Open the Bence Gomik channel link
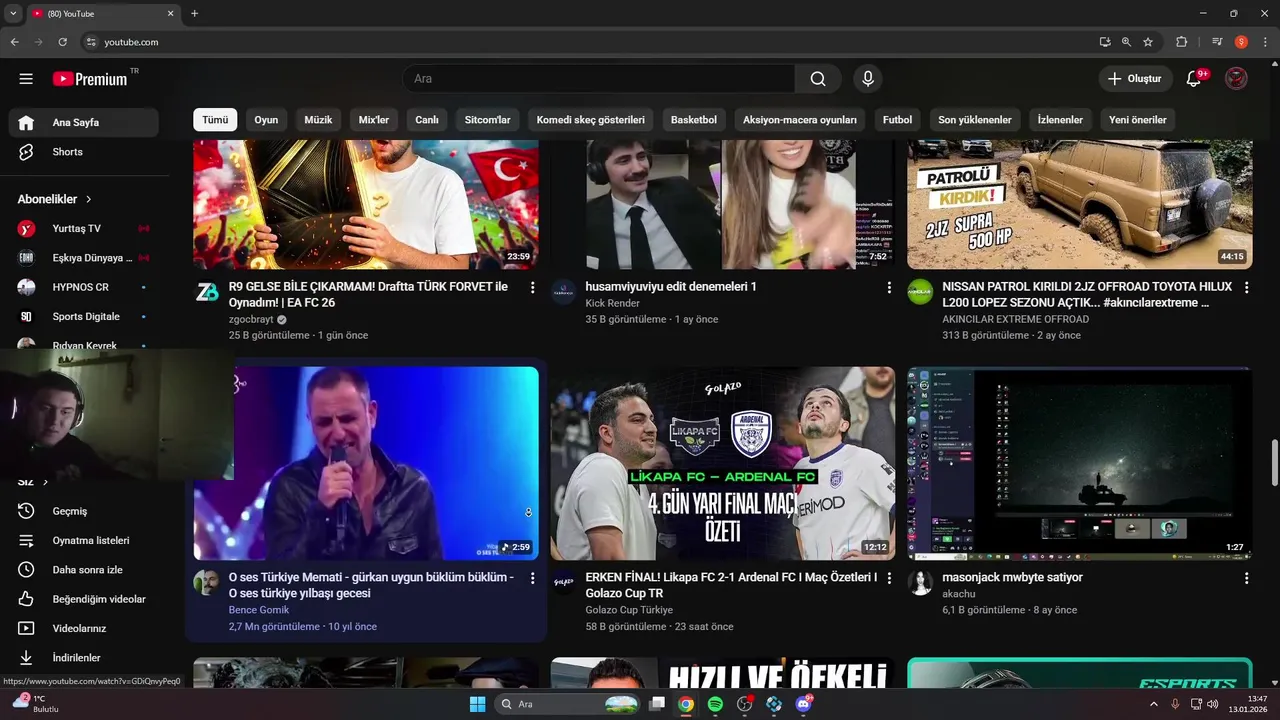 (259, 610)
